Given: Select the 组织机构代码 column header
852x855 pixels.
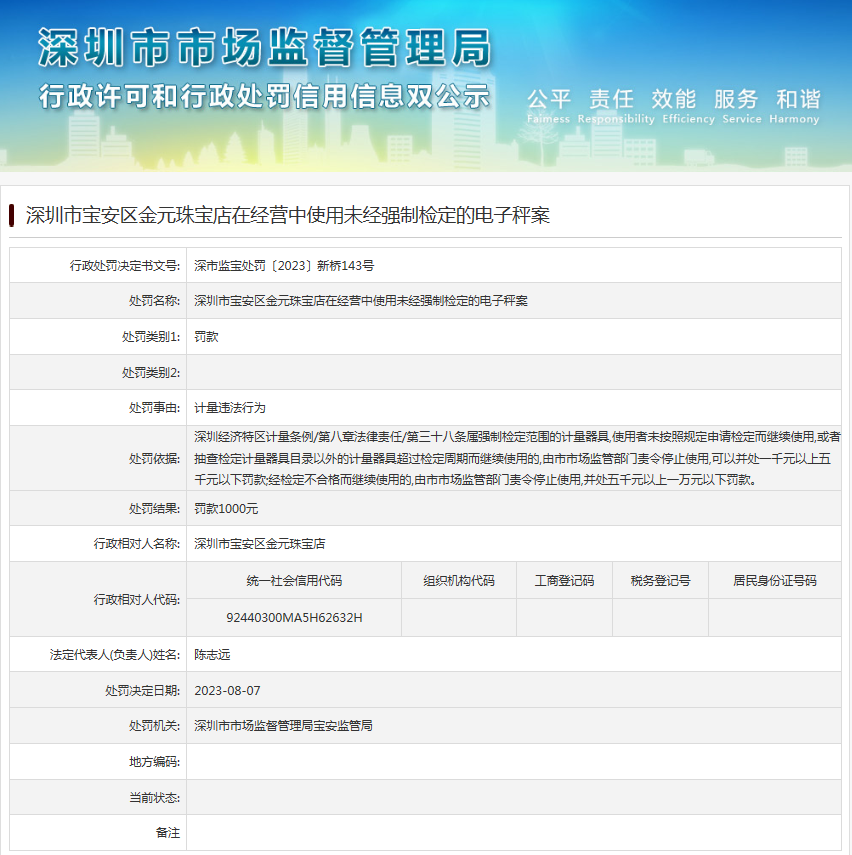Looking at the screenshot, I should [x=458, y=580].
